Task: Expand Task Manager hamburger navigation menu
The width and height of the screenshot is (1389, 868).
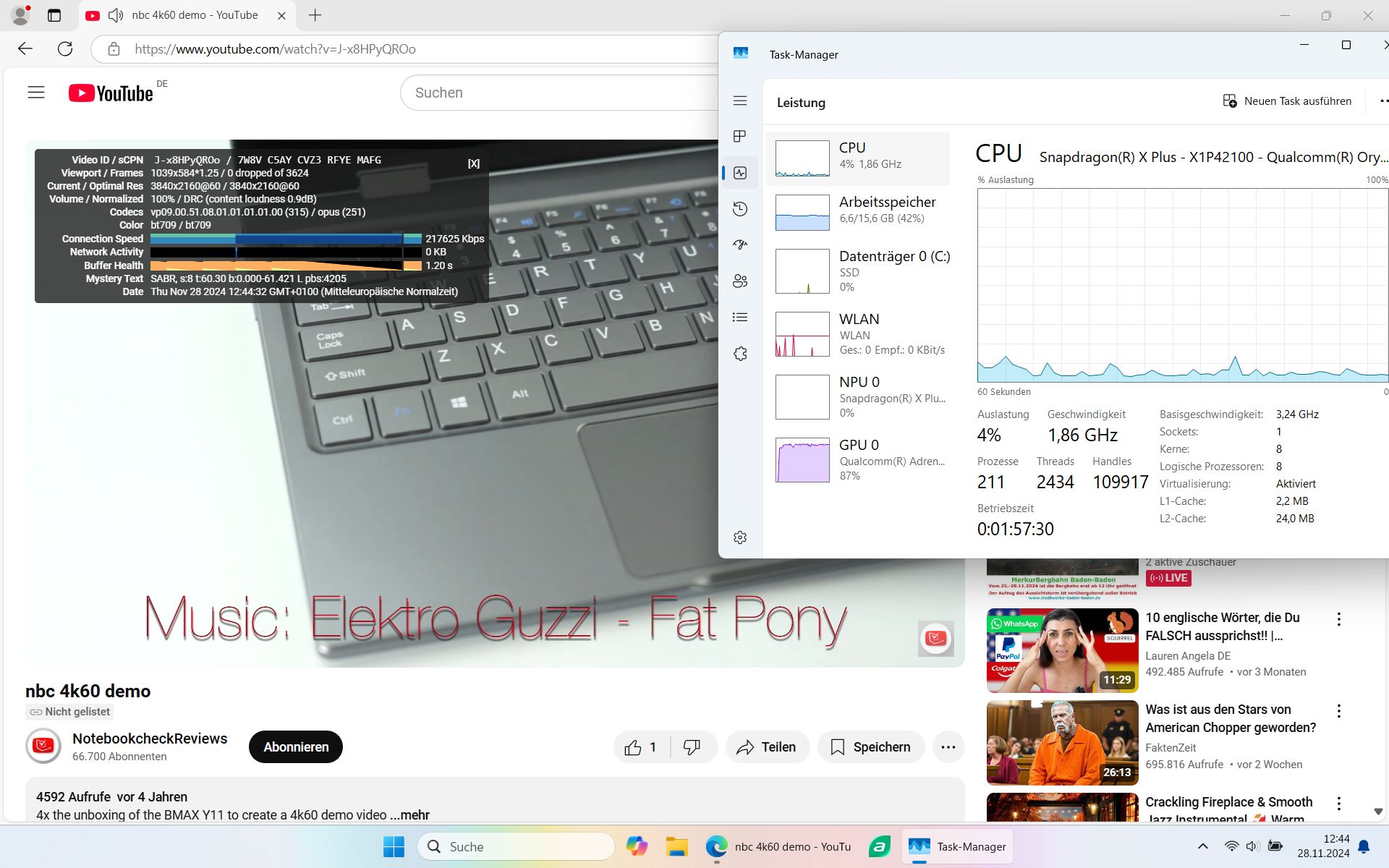Action: (x=739, y=101)
